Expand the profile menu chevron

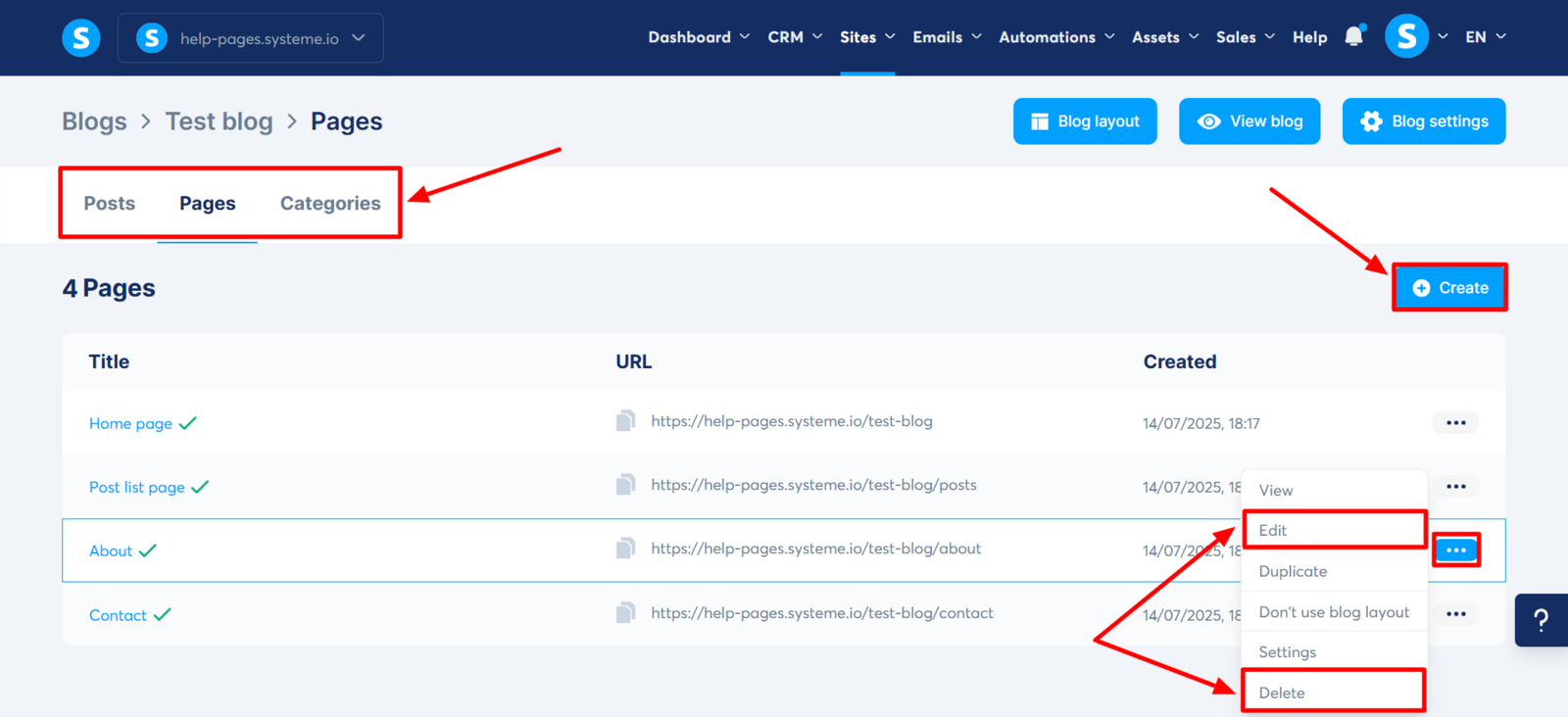pyautogui.click(x=1443, y=36)
